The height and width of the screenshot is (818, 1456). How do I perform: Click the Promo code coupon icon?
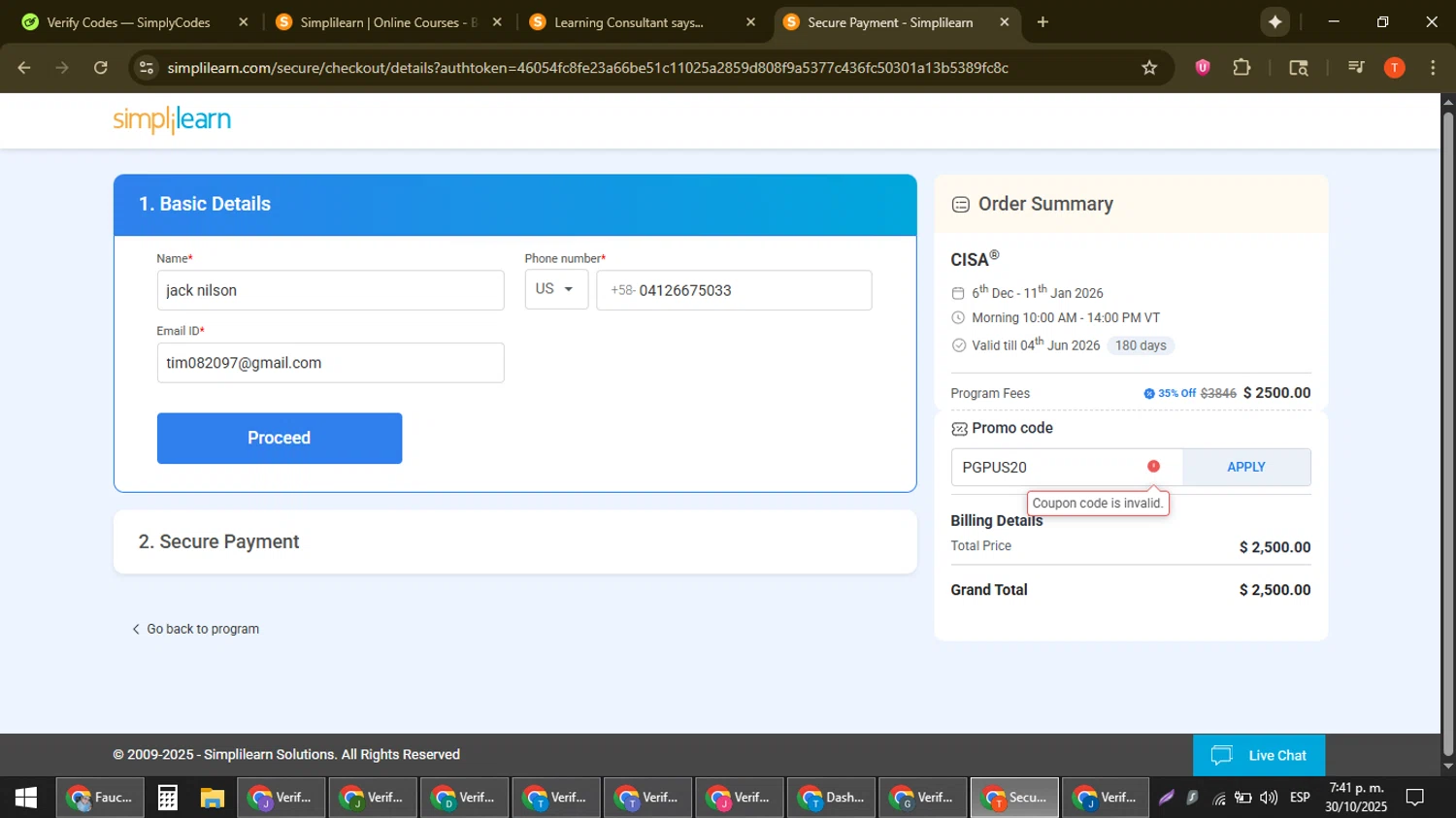(959, 429)
